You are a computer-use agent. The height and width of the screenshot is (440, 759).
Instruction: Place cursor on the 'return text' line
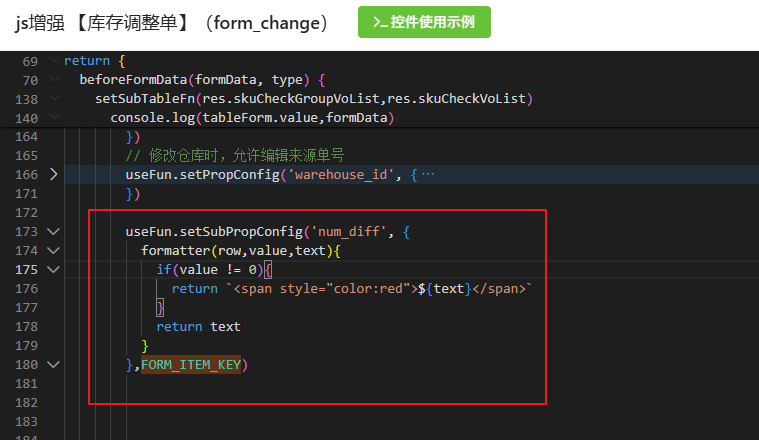[198, 327]
